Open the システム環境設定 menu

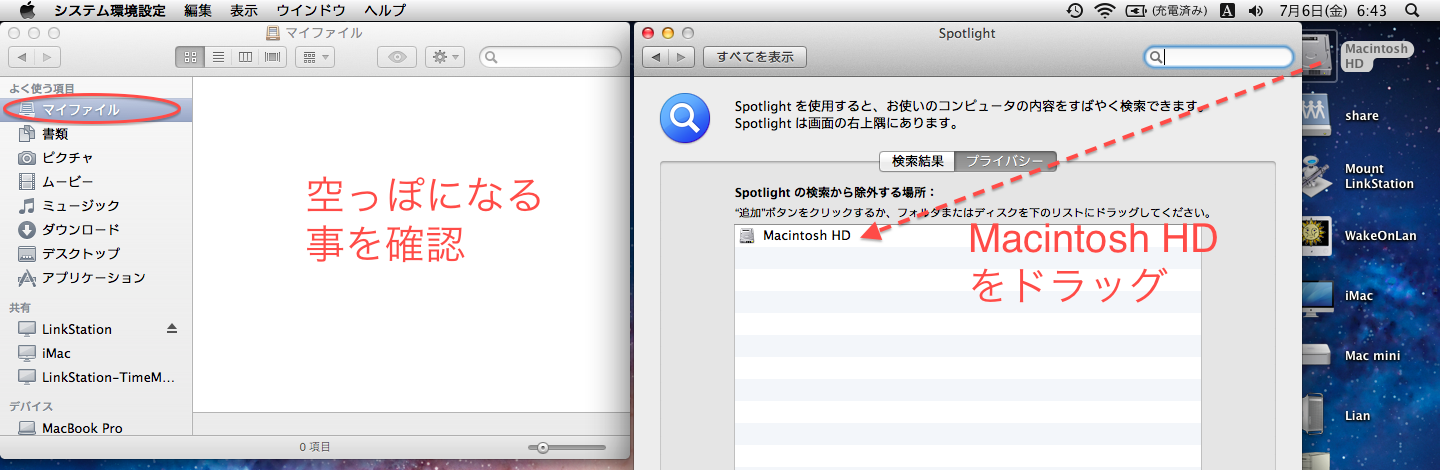110,10
